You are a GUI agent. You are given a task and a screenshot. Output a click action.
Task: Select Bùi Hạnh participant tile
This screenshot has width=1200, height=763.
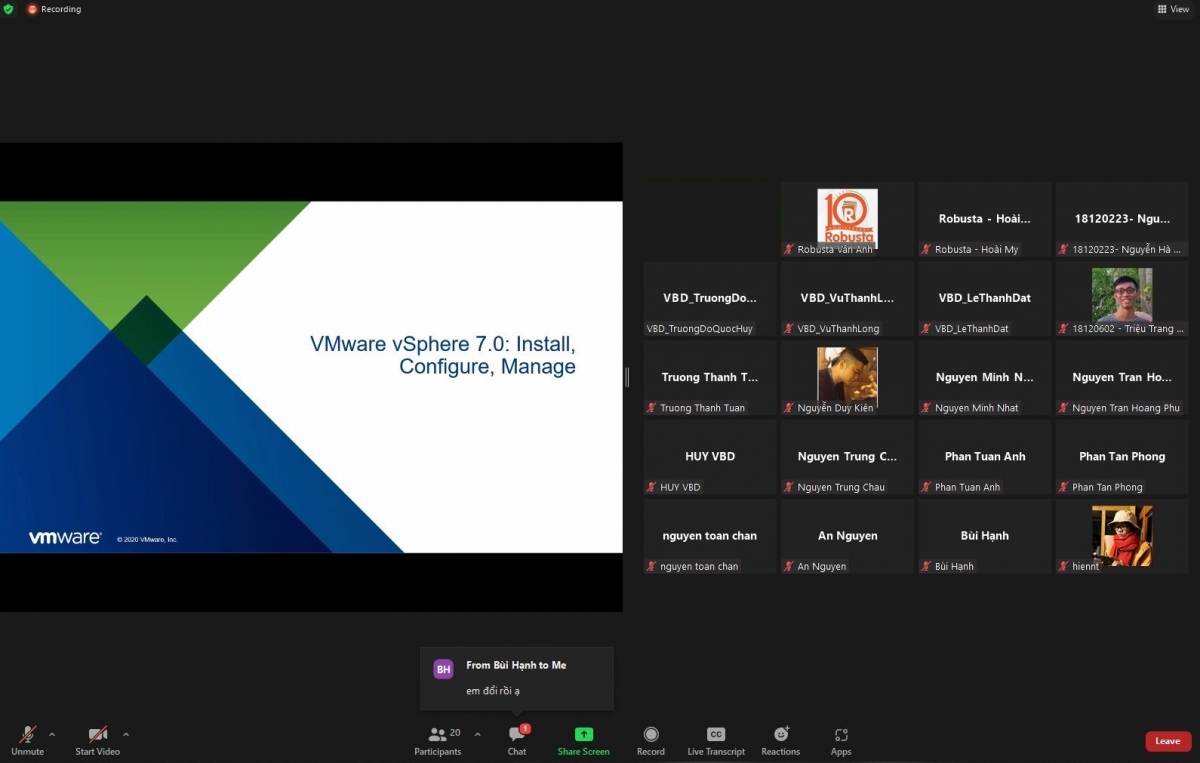tap(985, 535)
